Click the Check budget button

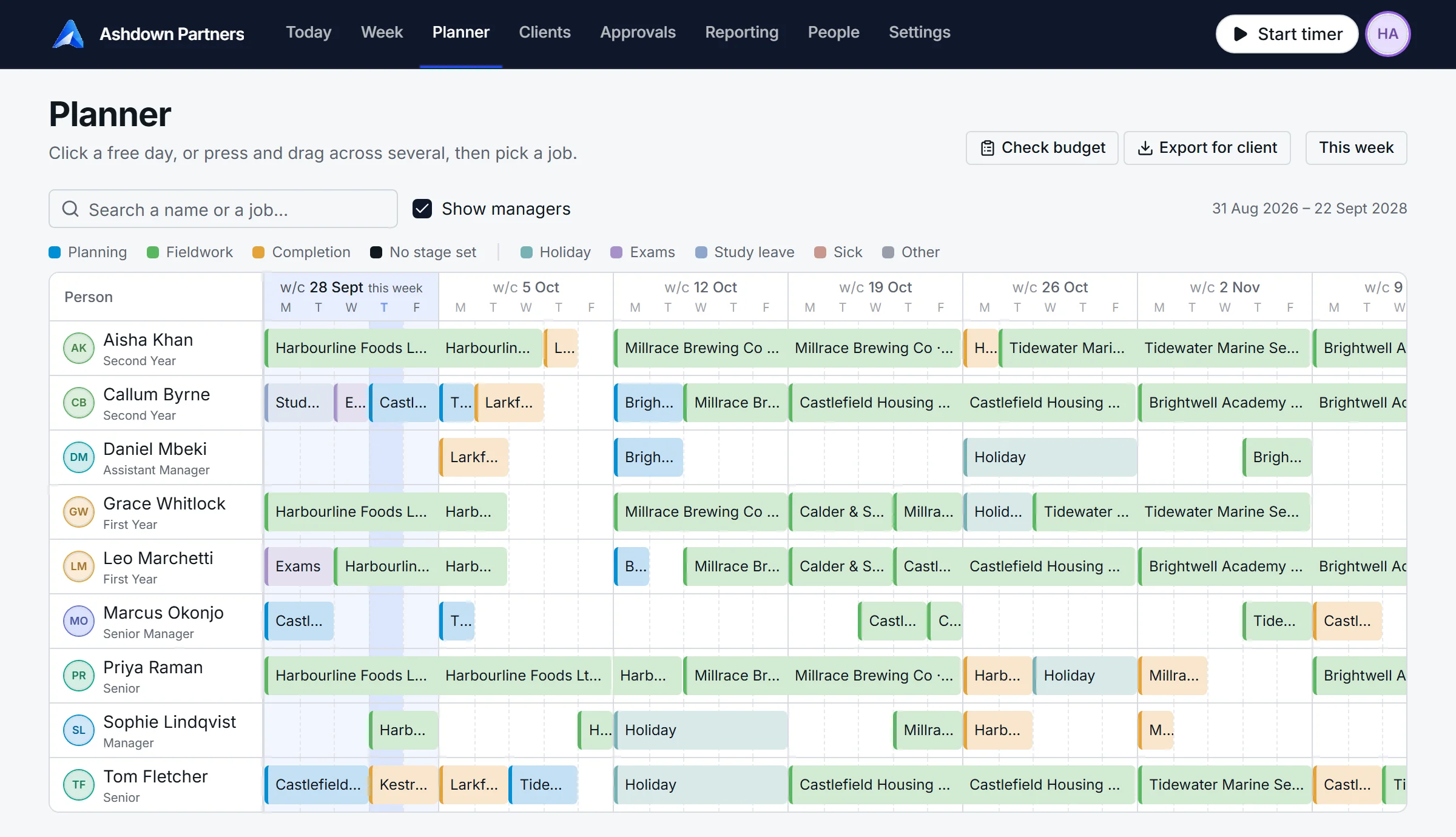pyautogui.click(x=1042, y=148)
